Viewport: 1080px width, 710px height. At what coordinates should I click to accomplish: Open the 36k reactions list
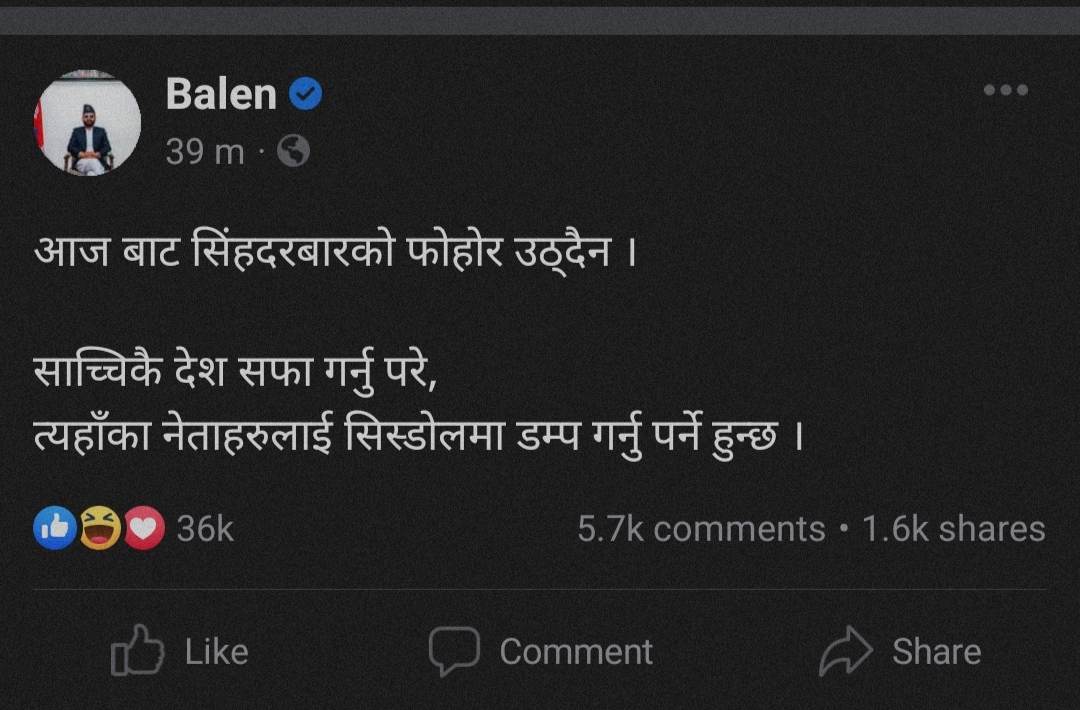click(205, 529)
